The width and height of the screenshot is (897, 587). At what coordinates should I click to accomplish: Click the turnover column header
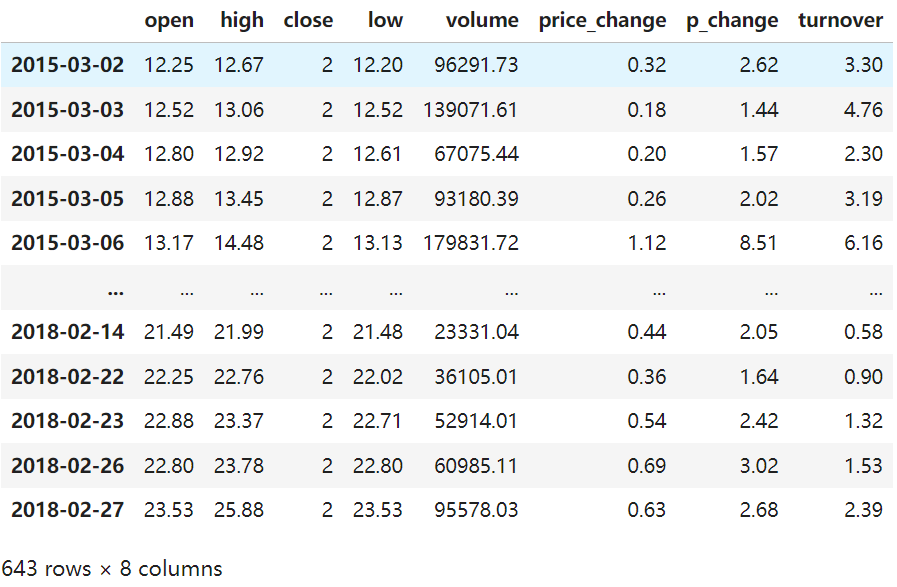(840, 20)
